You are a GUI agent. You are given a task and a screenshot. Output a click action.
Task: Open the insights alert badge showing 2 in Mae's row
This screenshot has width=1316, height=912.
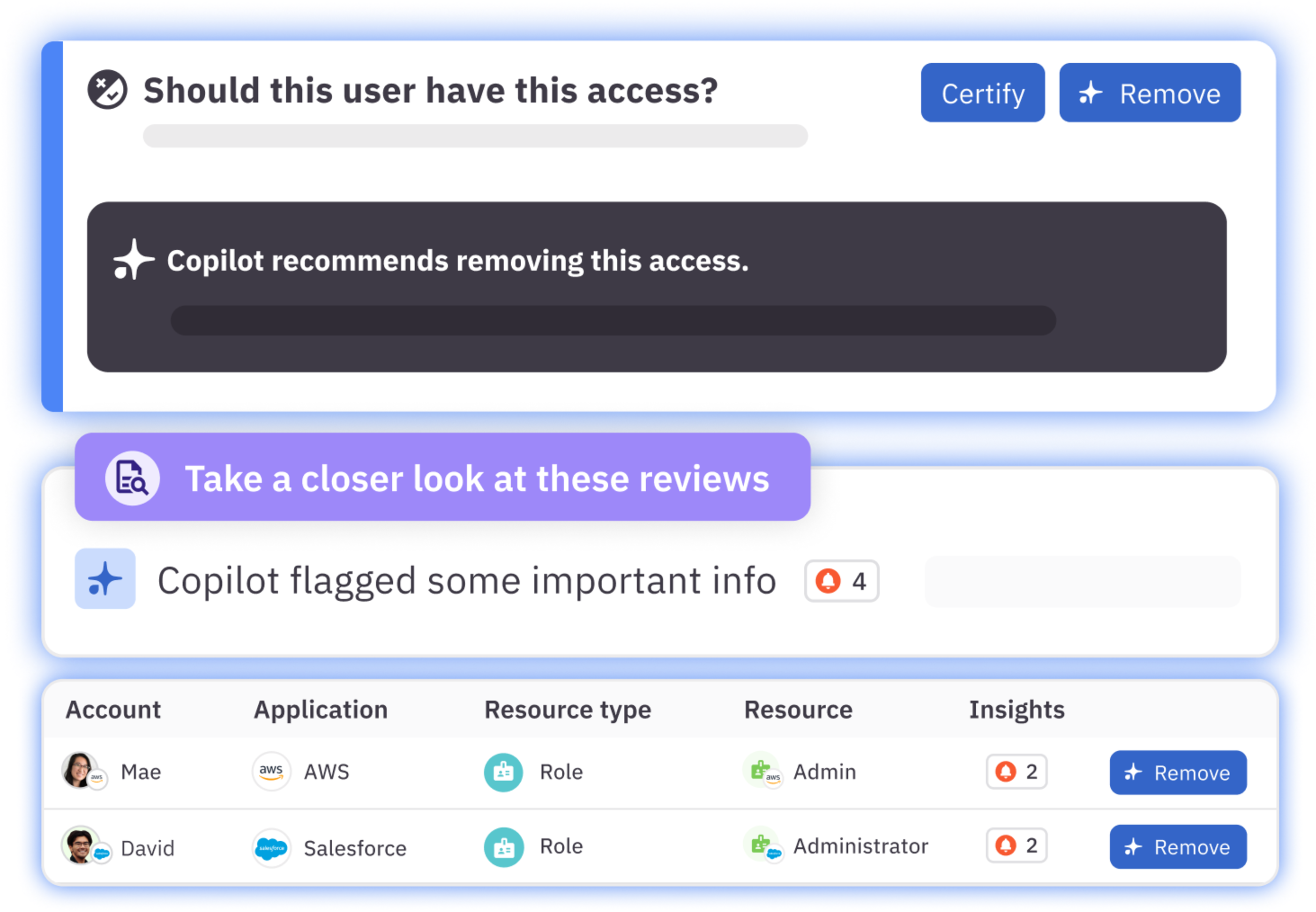coord(1016,771)
